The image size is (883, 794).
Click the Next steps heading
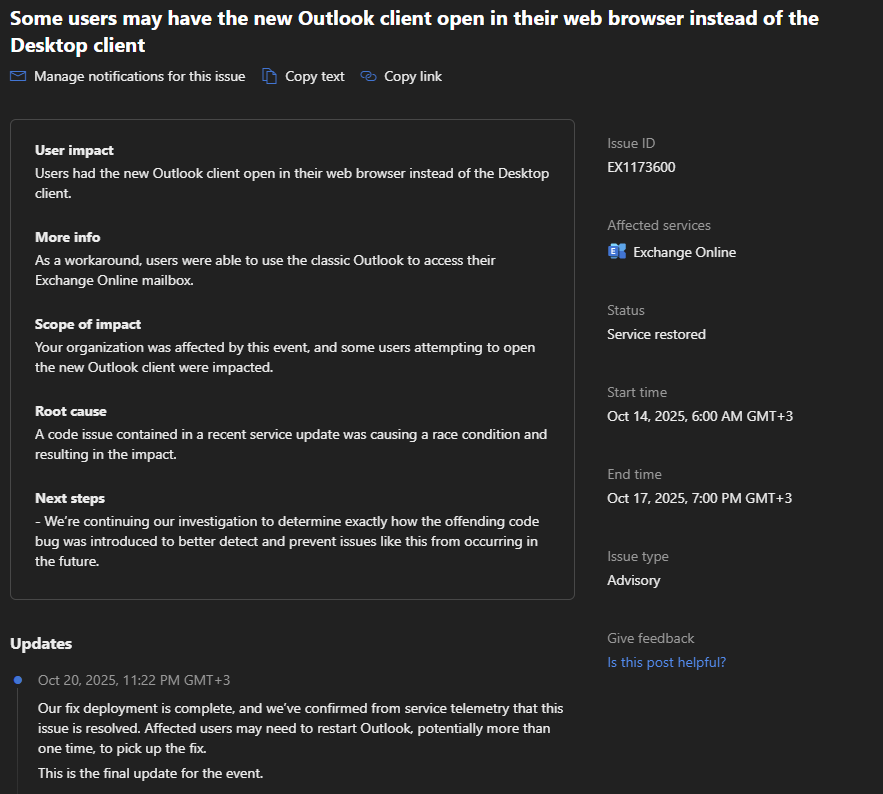point(70,498)
